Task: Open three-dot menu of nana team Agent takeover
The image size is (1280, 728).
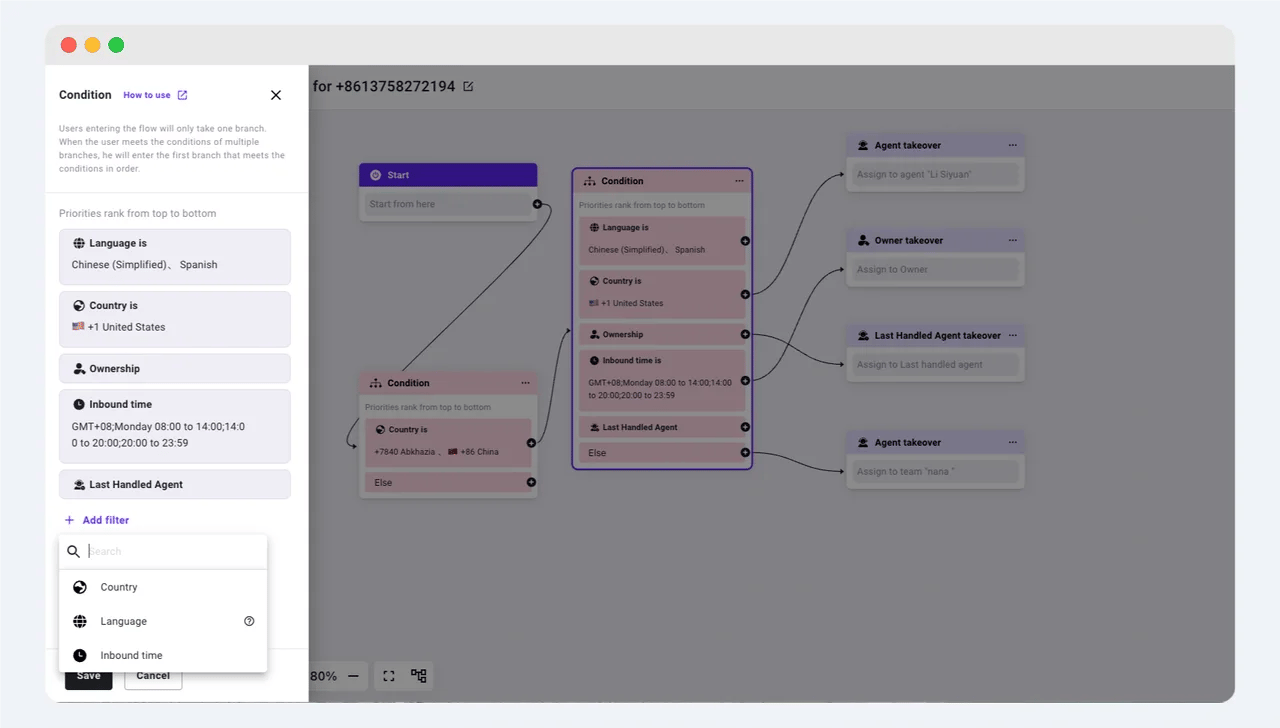Action: click(x=1012, y=442)
